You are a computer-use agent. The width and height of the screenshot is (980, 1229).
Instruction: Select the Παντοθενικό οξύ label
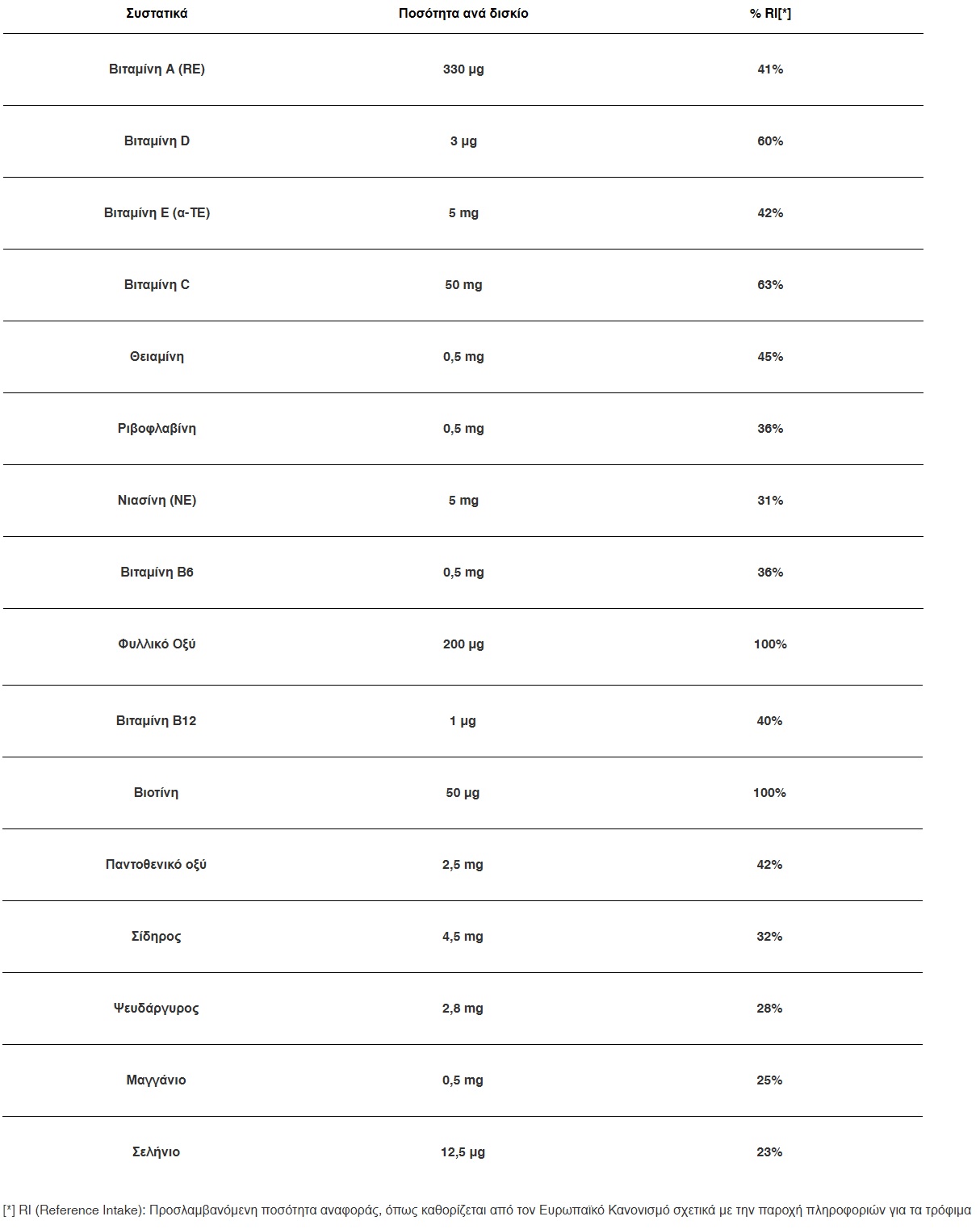pos(156,865)
